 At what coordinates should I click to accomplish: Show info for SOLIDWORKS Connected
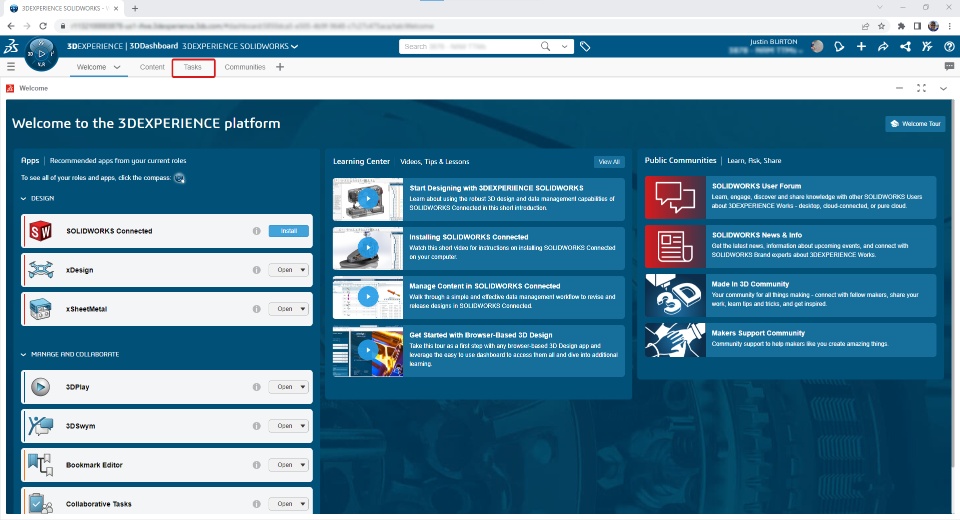pos(257,231)
